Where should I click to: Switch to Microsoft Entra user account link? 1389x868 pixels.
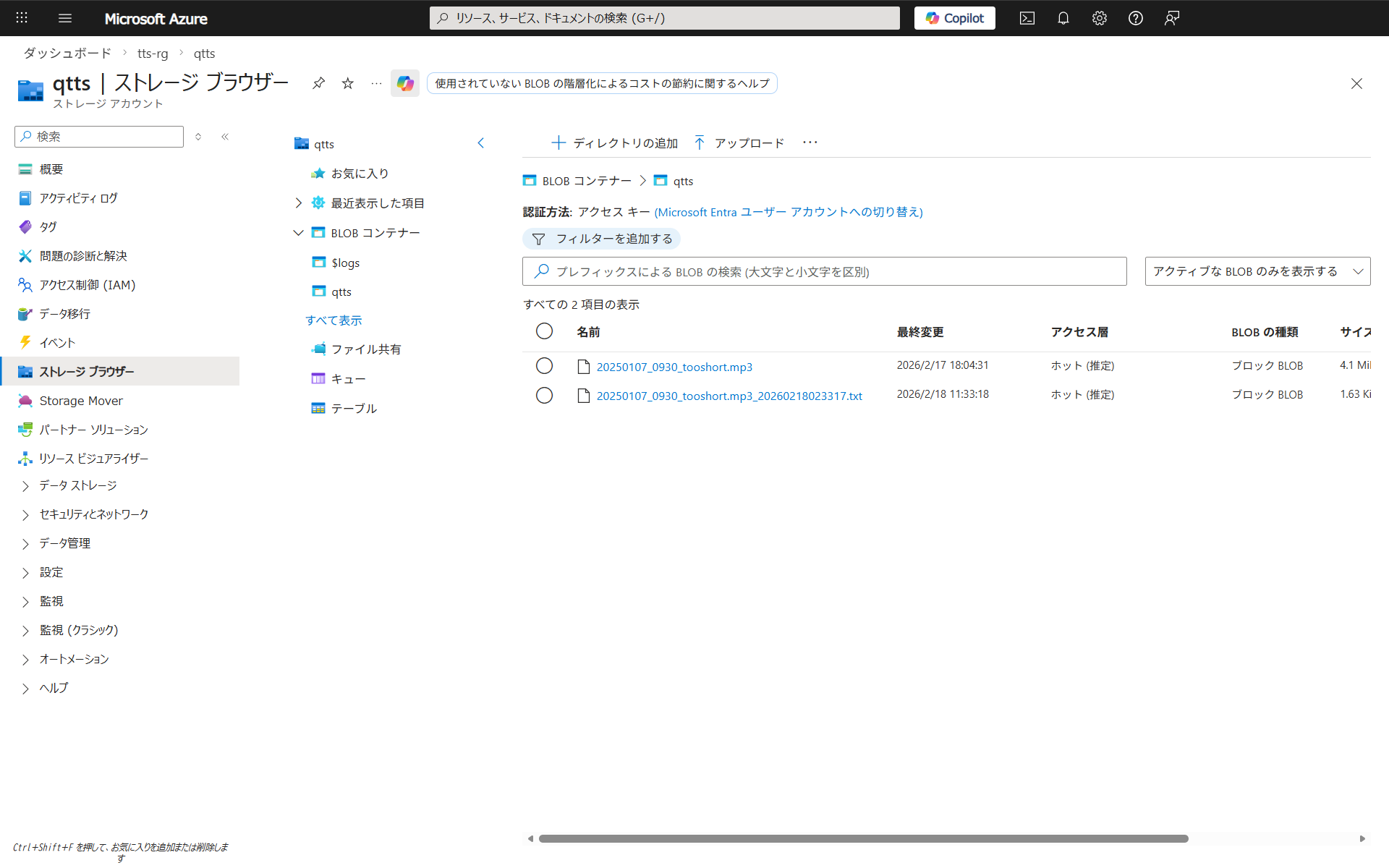tap(789, 212)
